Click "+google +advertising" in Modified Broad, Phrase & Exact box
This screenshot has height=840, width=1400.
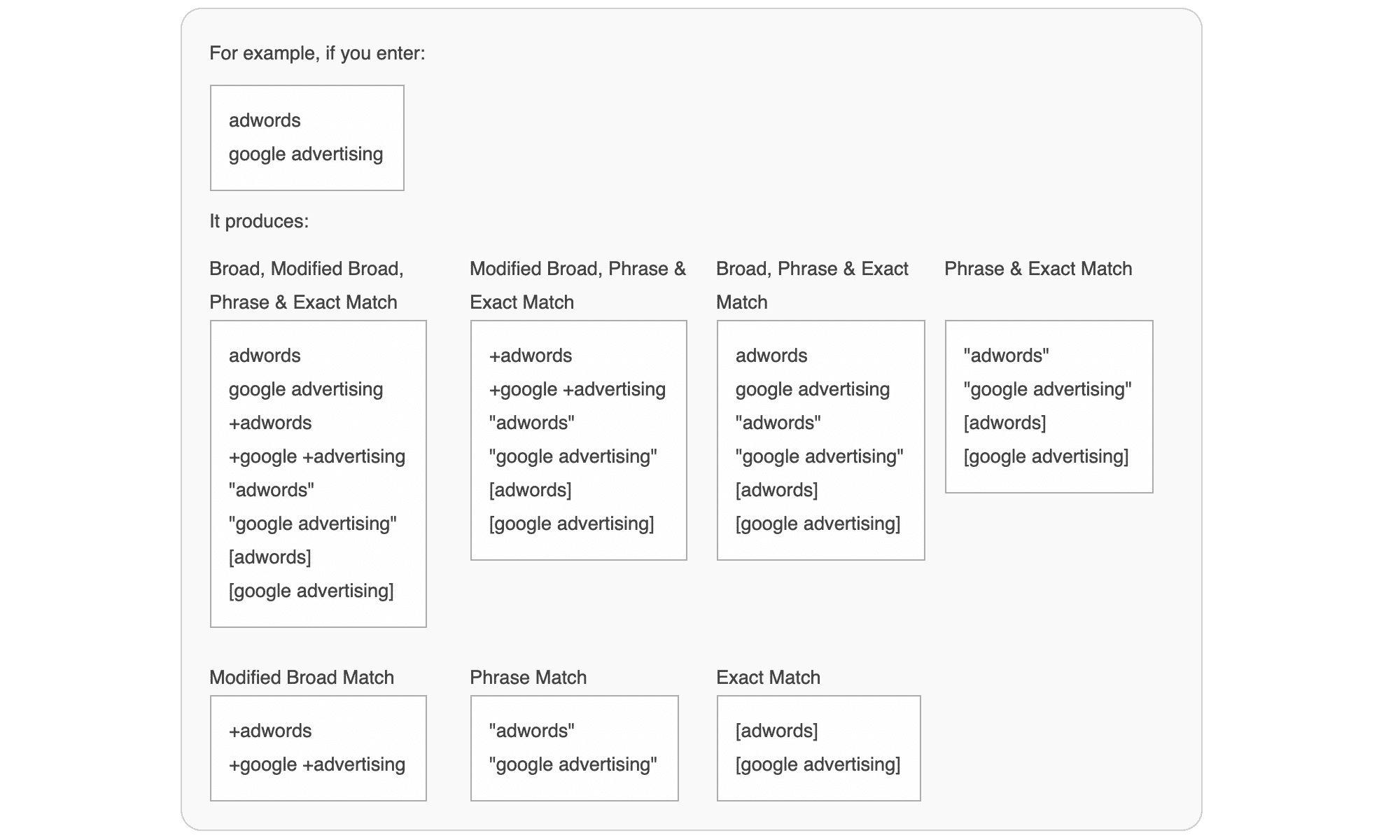(577, 389)
